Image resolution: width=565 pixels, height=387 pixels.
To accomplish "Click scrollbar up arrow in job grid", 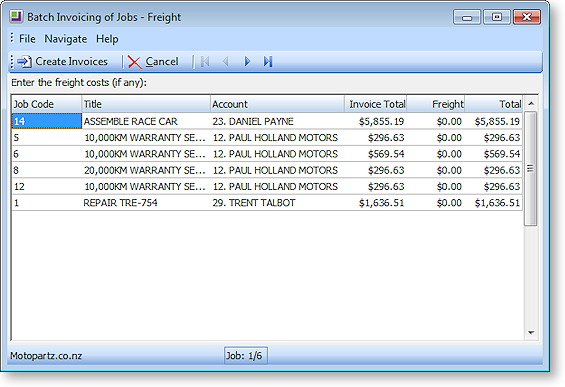I will point(531,104).
